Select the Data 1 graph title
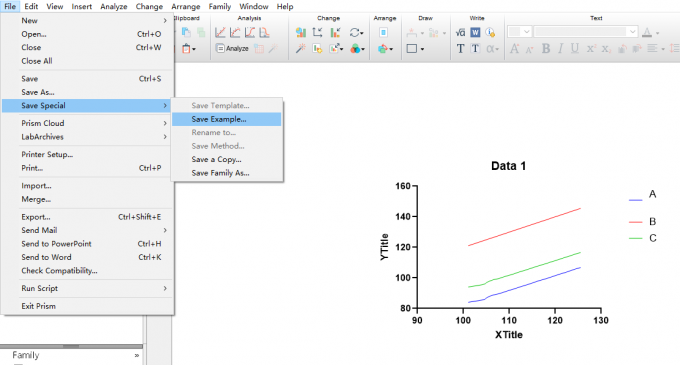This screenshot has height=365, width=680. pyautogui.click(x=508, y=166)
